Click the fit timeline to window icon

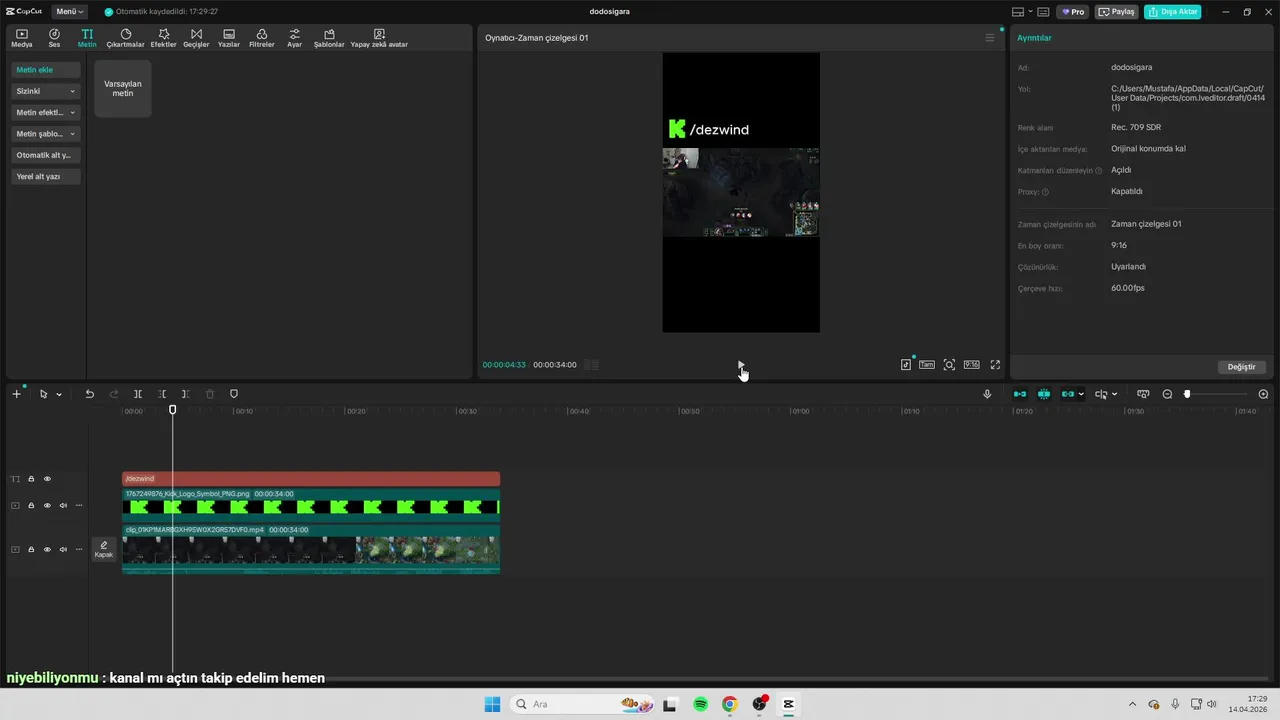tap(1143, 394)
